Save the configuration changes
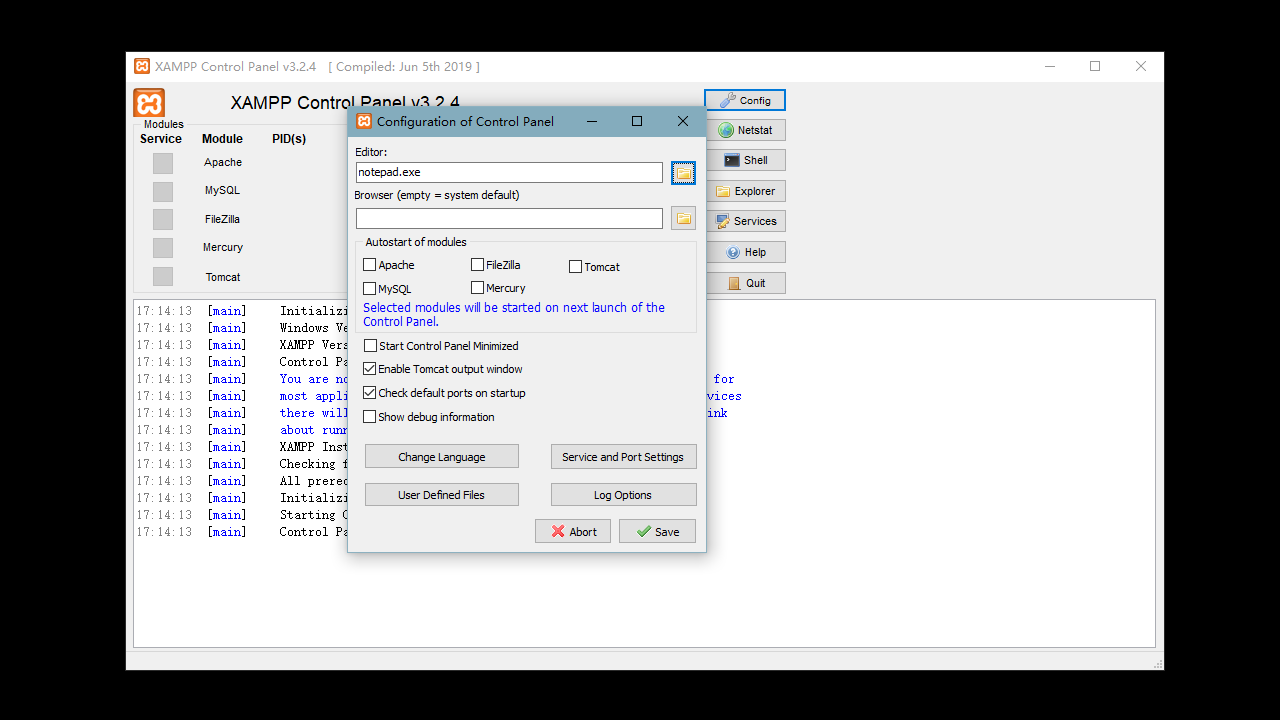 [657, 531]
